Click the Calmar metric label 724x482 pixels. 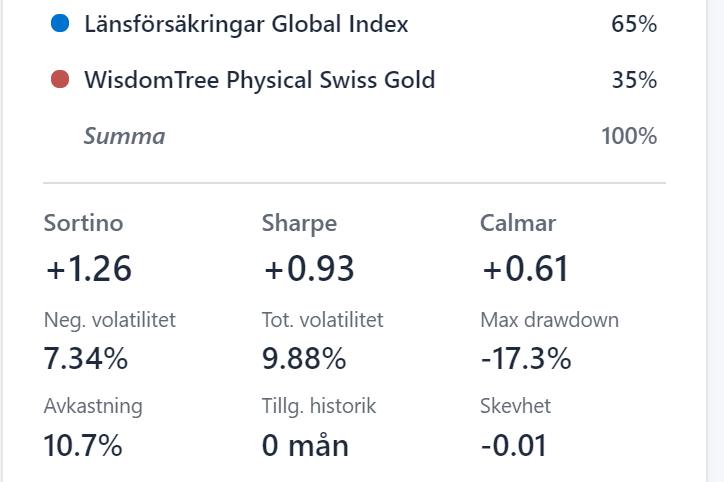pos(518,223)
